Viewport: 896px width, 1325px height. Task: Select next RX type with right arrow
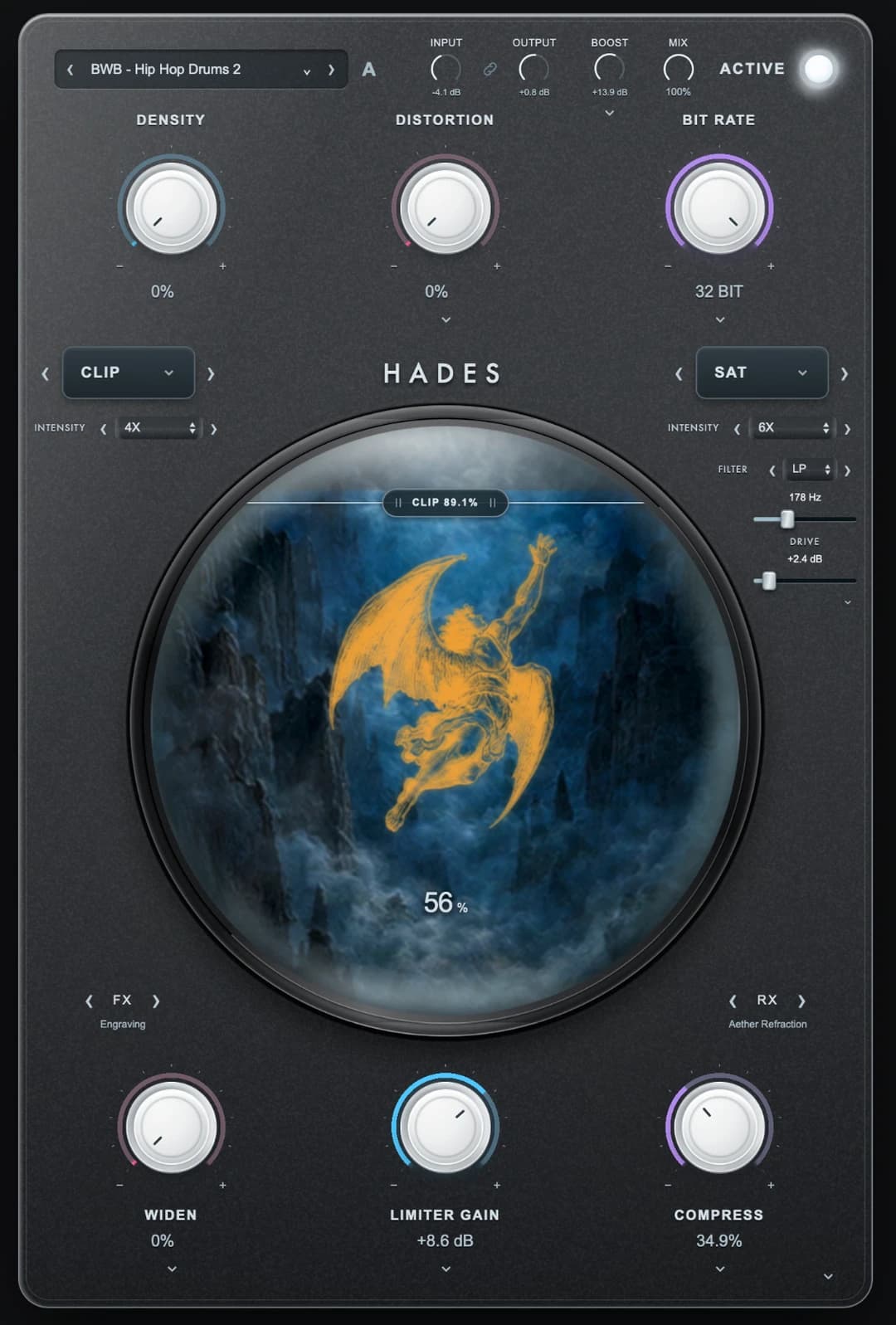(x=802, y=1001)
